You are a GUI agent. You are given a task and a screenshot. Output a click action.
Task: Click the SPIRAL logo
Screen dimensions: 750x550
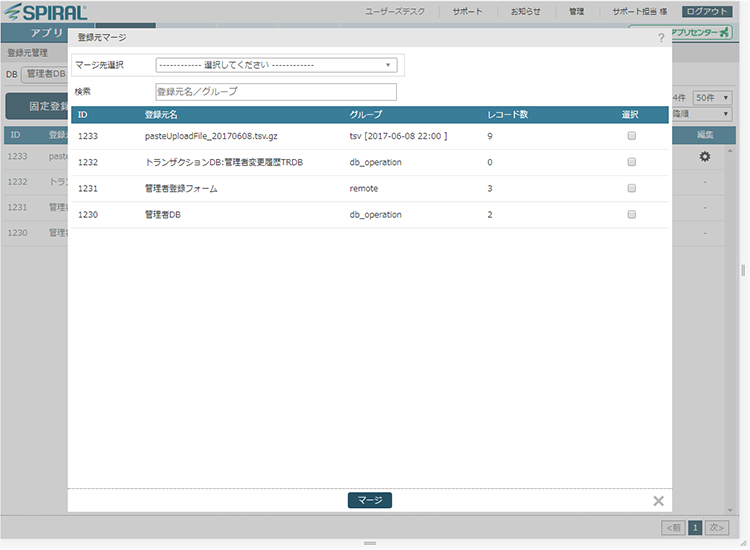(46, 12)
